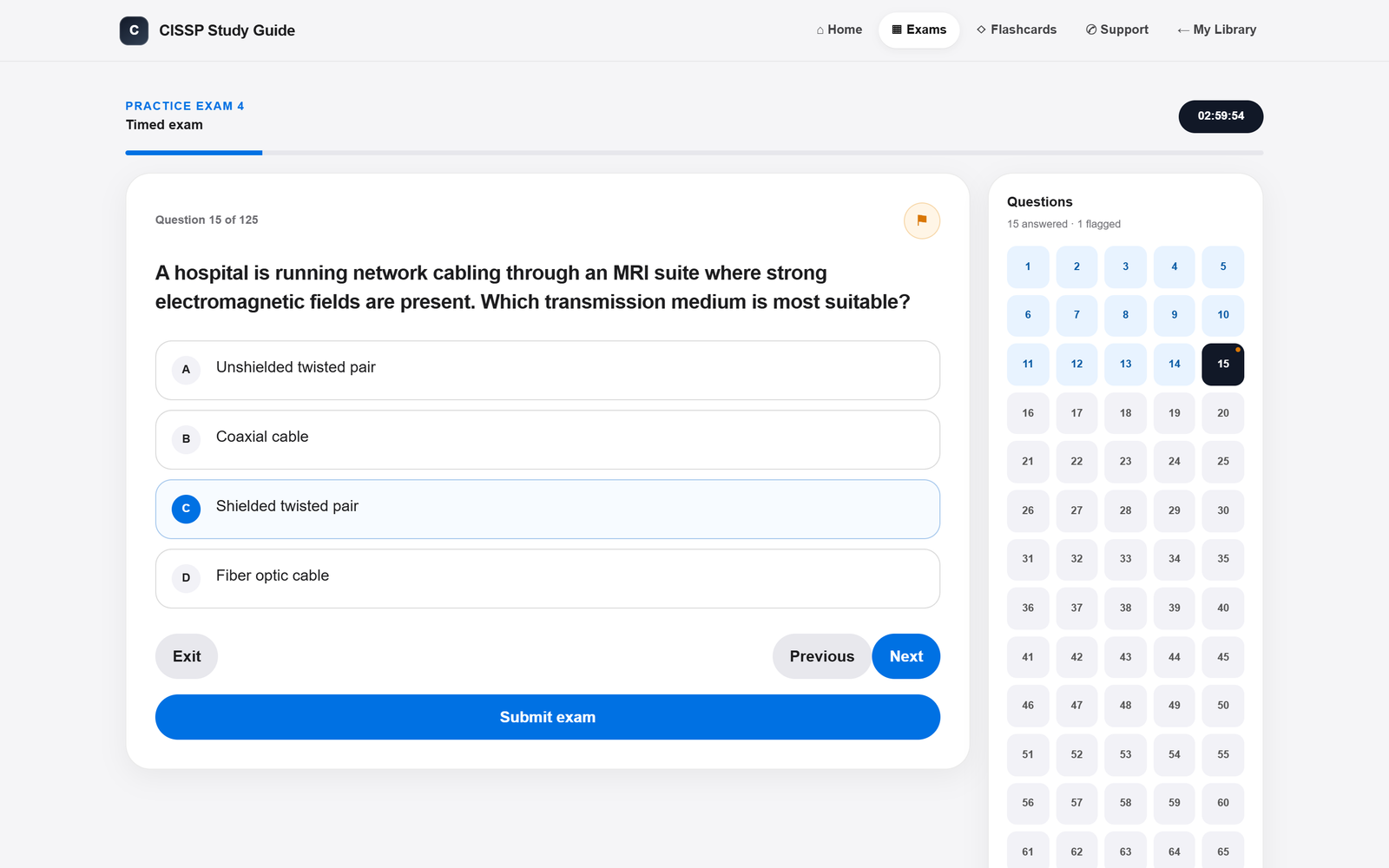This screenshot has width=1389, height=868.
Task: Open the Support page
Action: [1117, 30]
